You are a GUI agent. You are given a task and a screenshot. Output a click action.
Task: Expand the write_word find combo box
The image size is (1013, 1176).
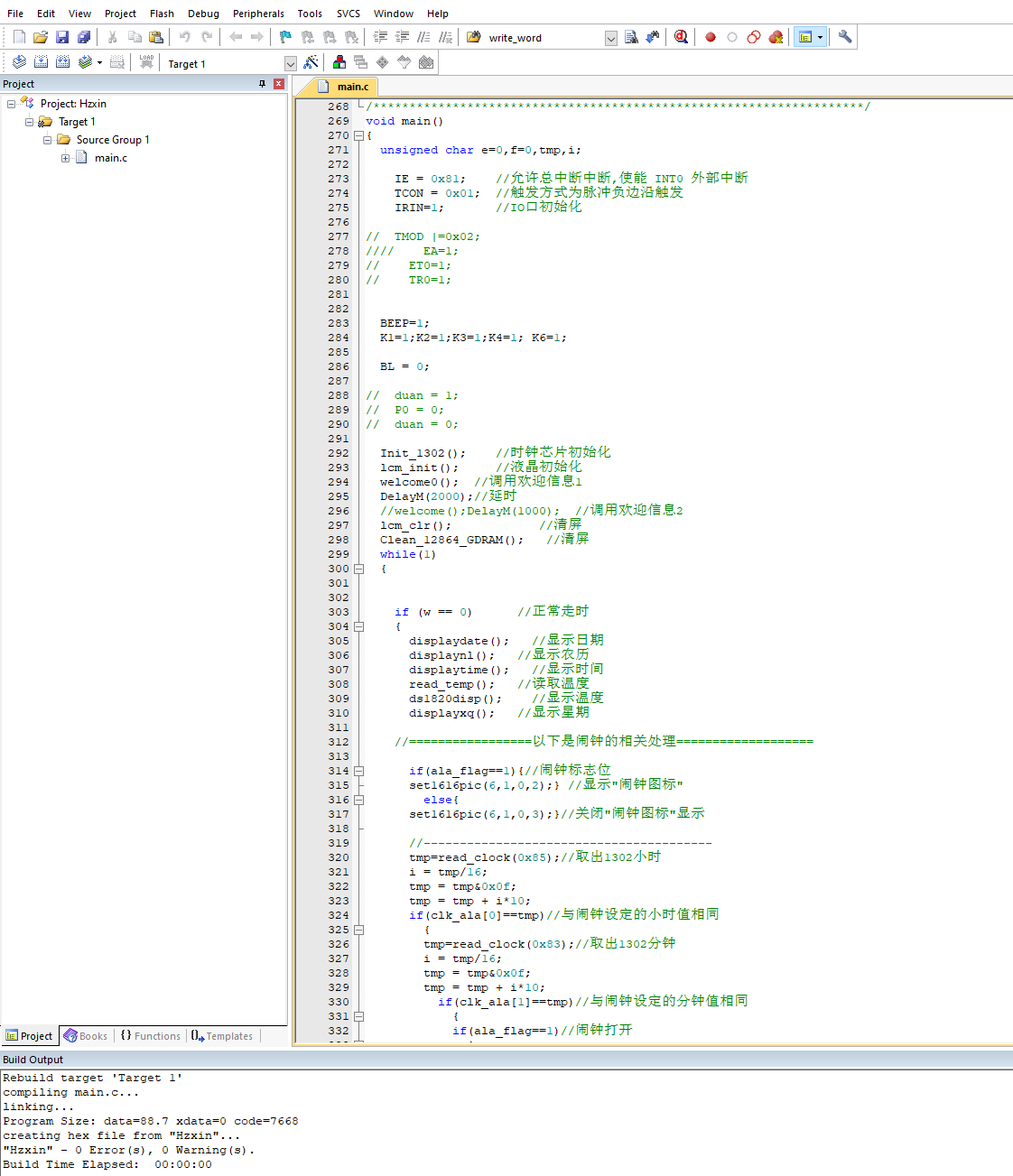[611, 38]
